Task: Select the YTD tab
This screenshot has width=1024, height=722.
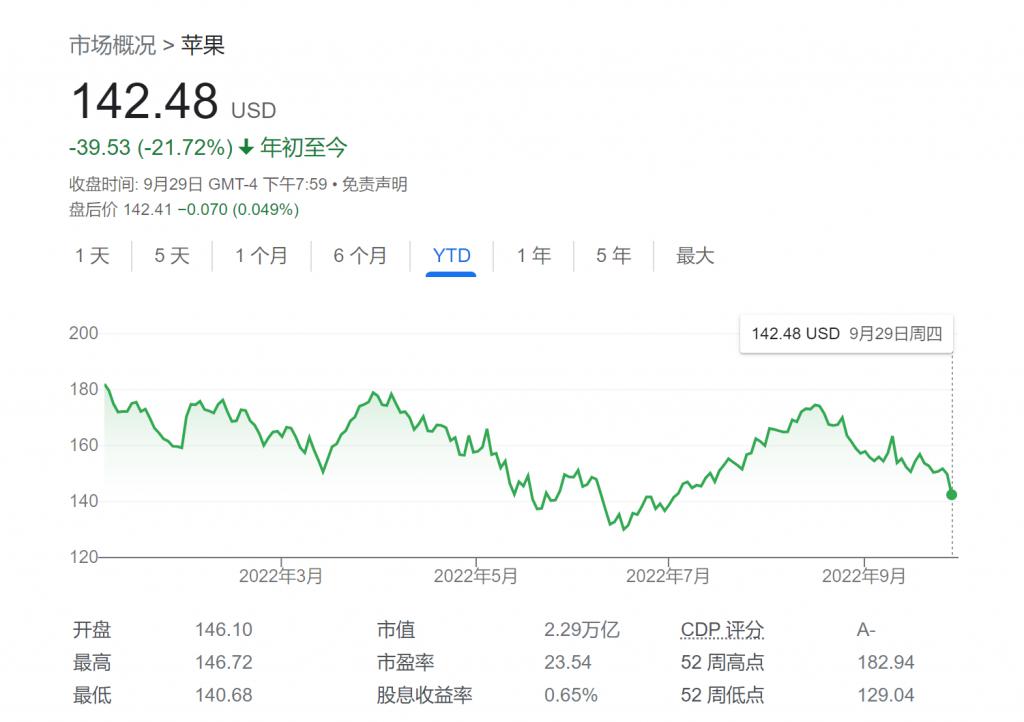Action: click(451, 256)
